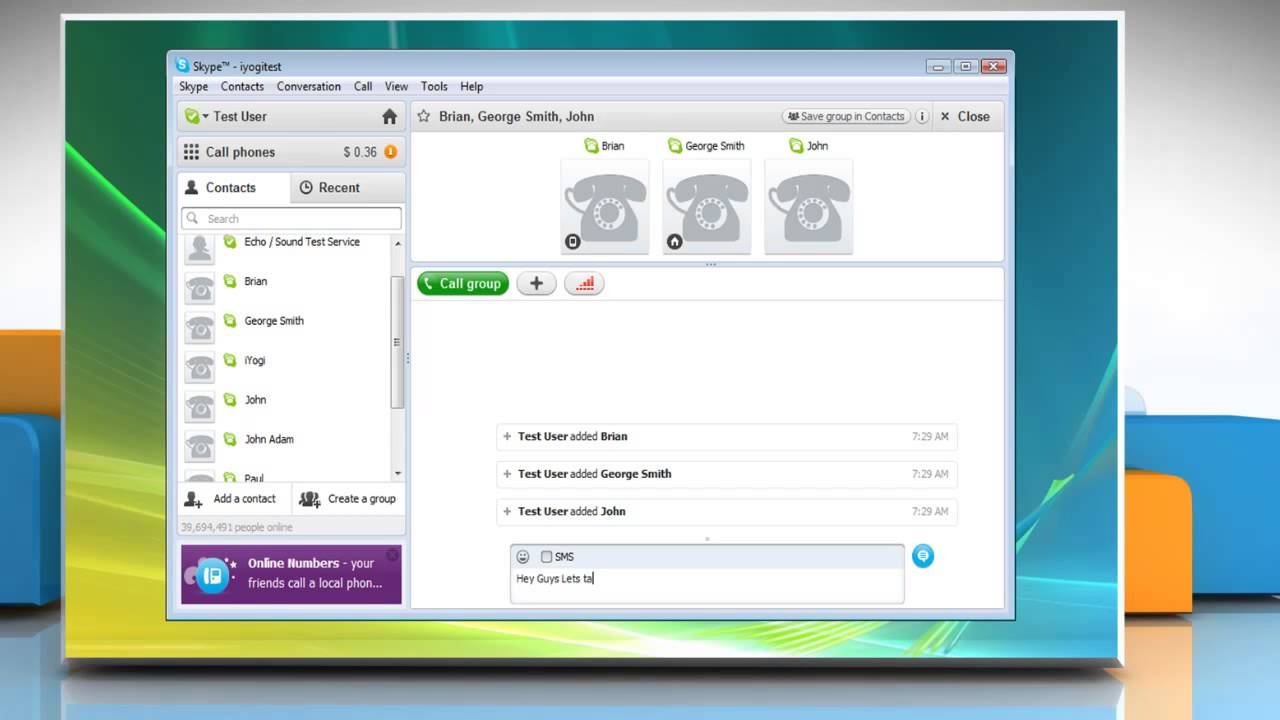Click the message text input box
1280x720 pixels.
707,586
